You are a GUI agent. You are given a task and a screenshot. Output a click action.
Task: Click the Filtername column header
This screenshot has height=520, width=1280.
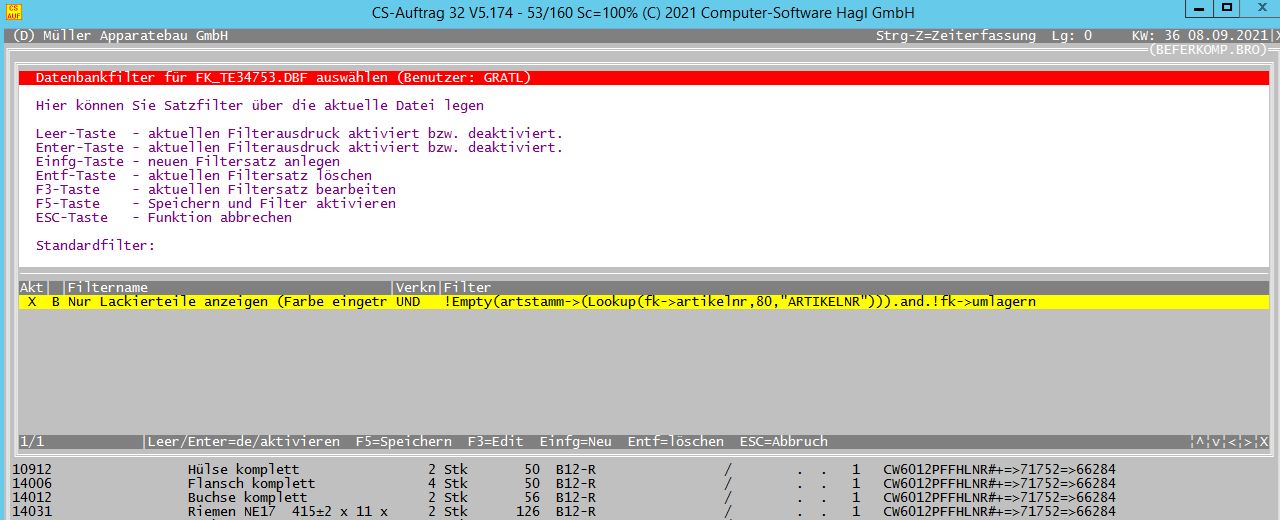pyautogui.click(x=108, y=287)
